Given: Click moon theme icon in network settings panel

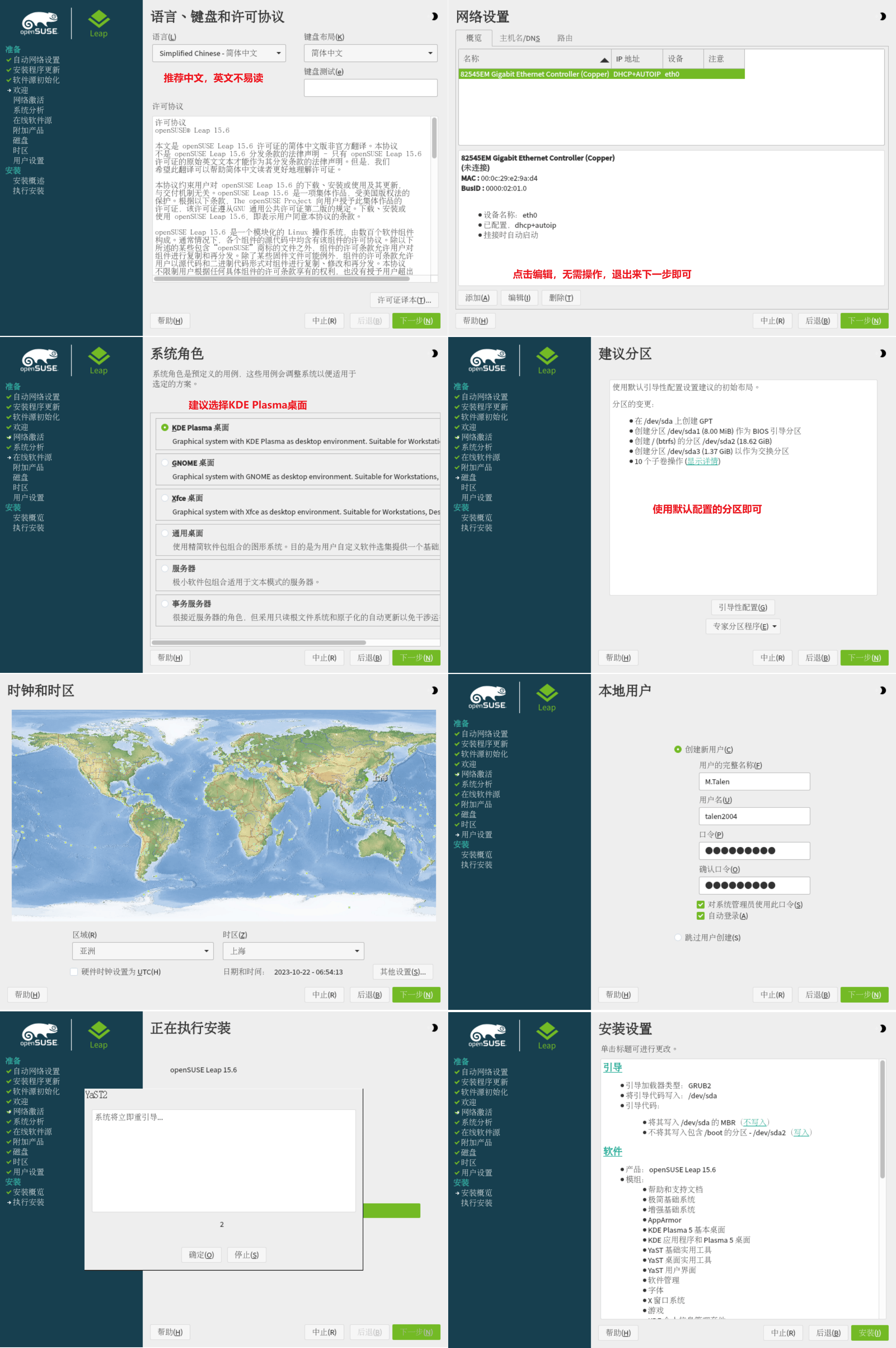Looking at the screenshot, I should click(883, 17).
